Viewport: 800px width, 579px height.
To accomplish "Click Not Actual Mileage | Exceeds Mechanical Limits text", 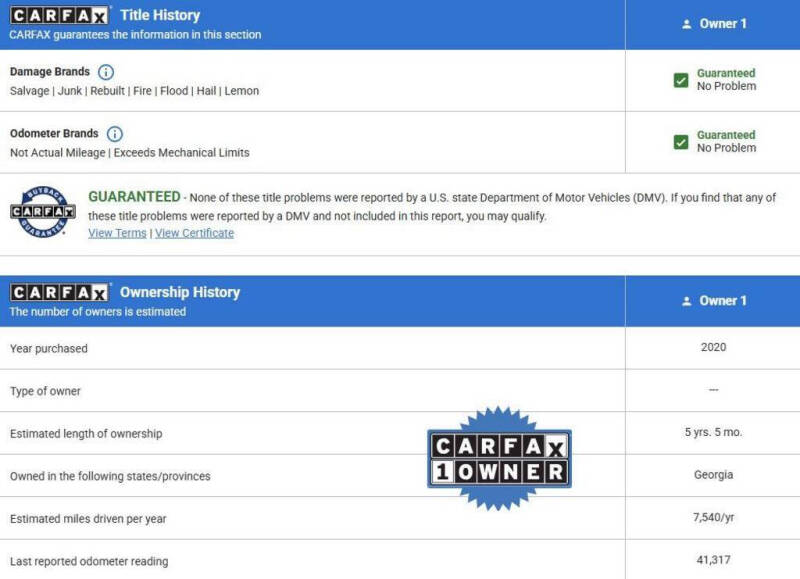I will (x=130, y=153).
